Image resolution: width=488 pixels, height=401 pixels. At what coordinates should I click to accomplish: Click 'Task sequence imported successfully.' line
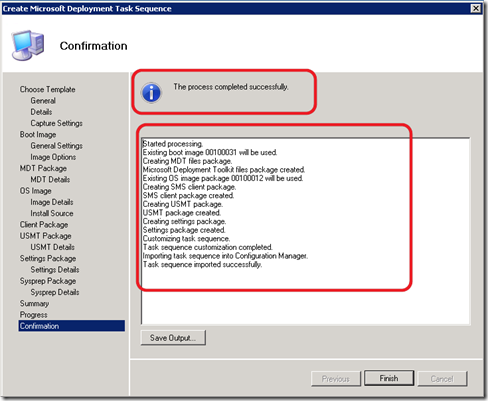[202, 265]
